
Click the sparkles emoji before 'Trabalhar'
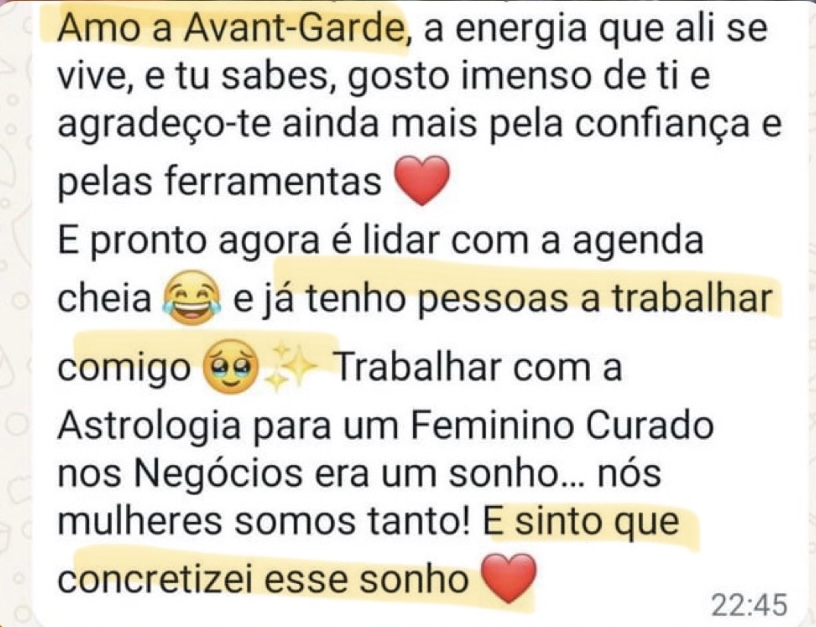click(x=291, y=366)
